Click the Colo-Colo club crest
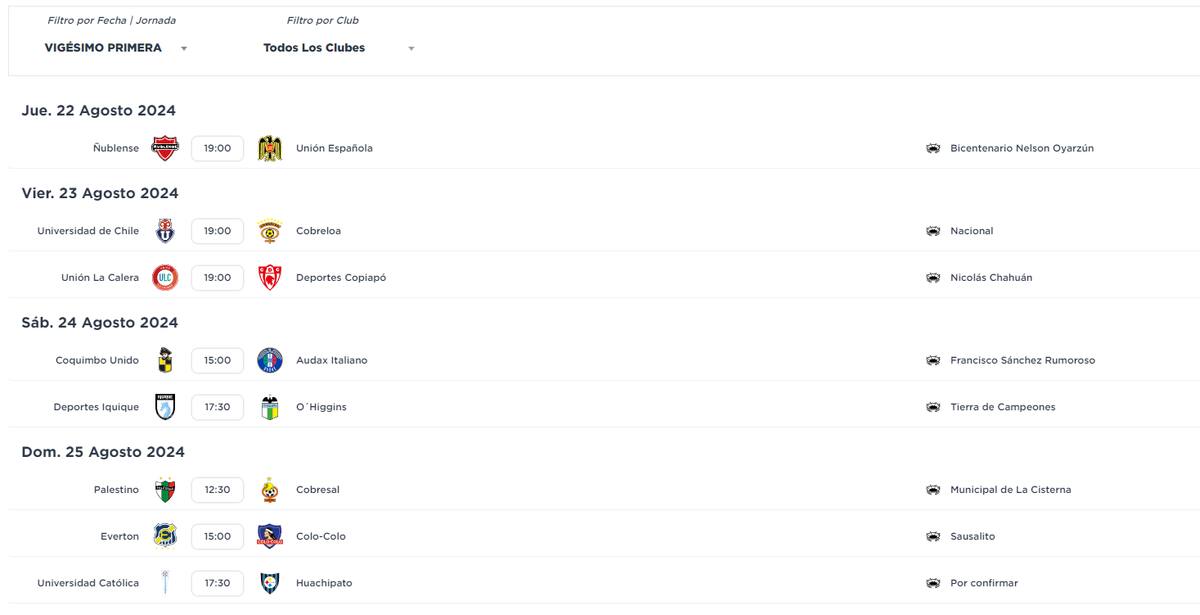 click(x=270, y=536)
